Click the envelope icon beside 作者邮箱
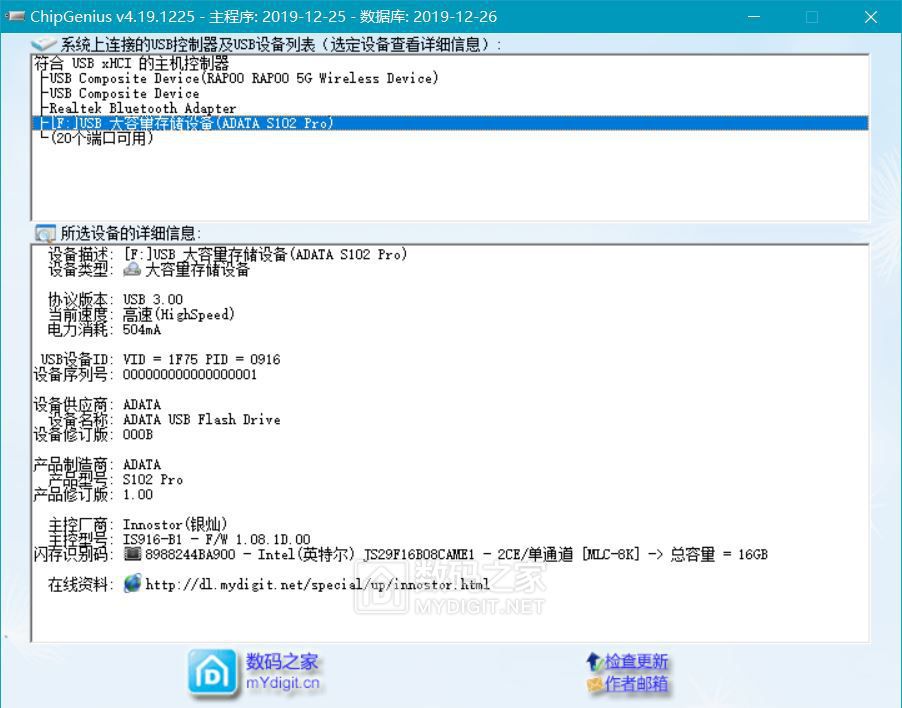This screenshot has width=902, height=708. 595,683
